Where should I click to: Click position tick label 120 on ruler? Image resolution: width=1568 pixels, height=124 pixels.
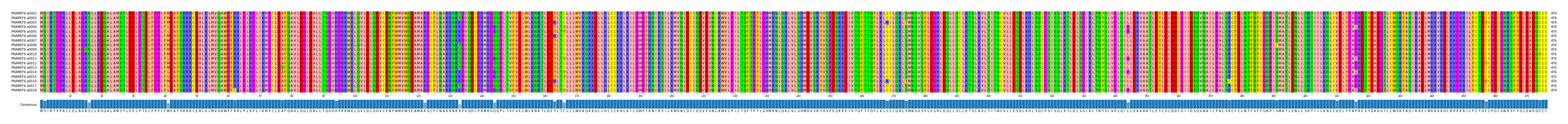[x=418, y=96]
